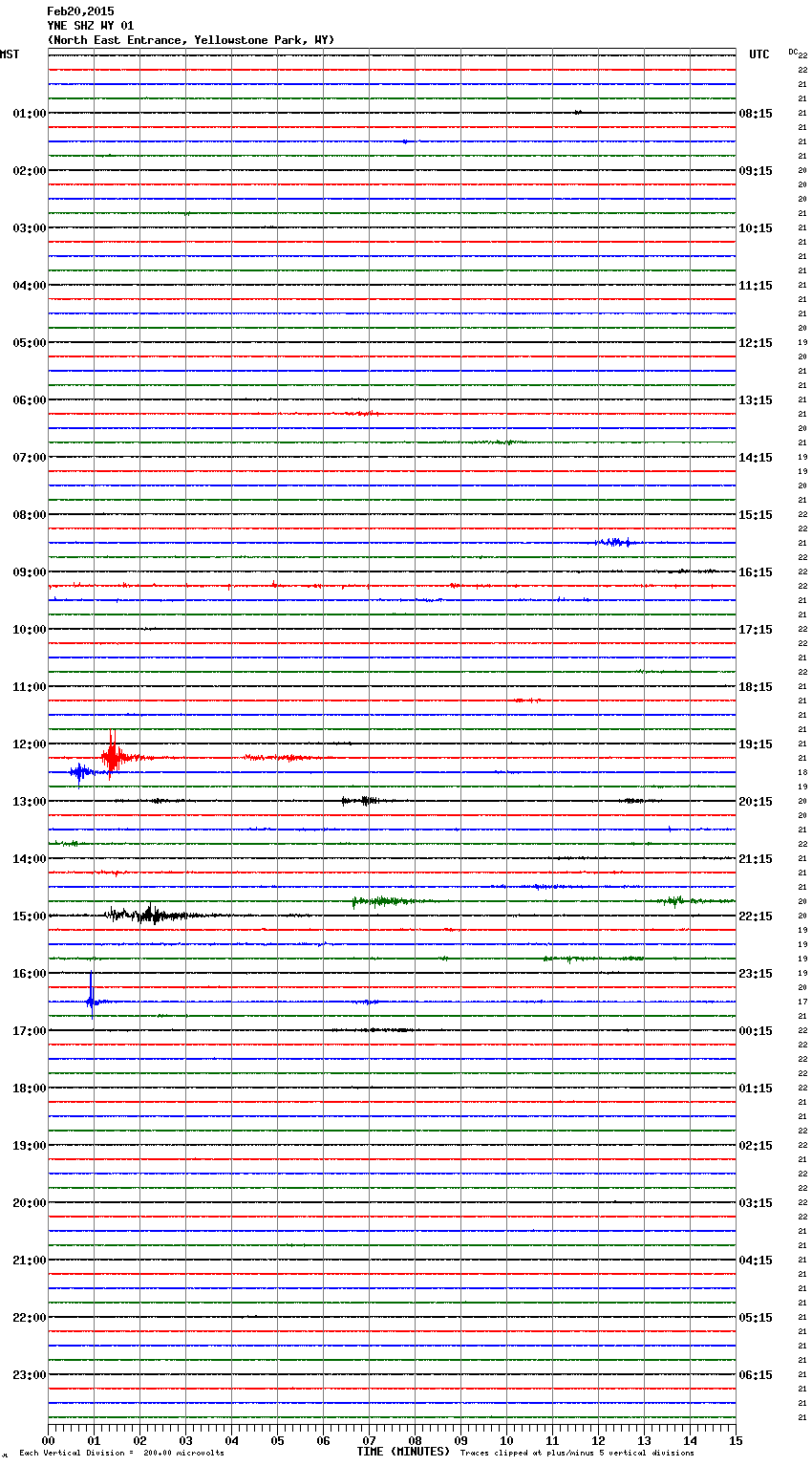The width and height of the screenshot is (812, 1466).
Task: Select the 10:00 MST time label
Action: pyautogui.click(x=30, y=630)
